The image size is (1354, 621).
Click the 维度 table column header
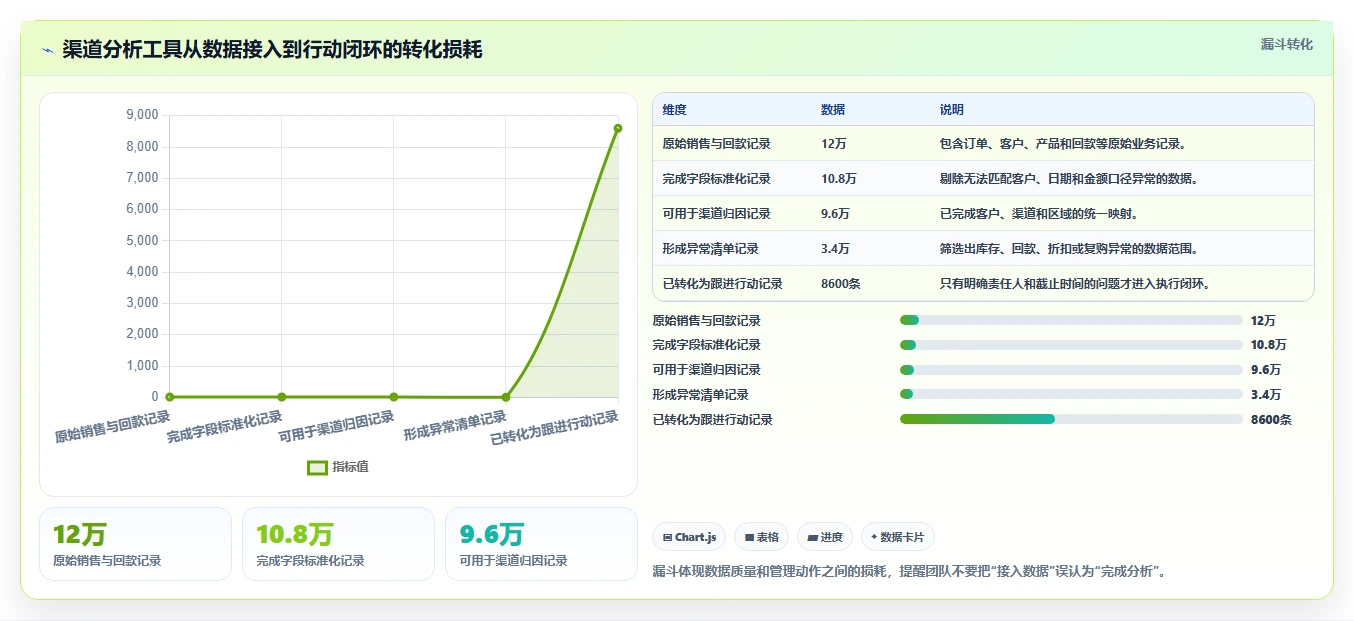[674, 110]
